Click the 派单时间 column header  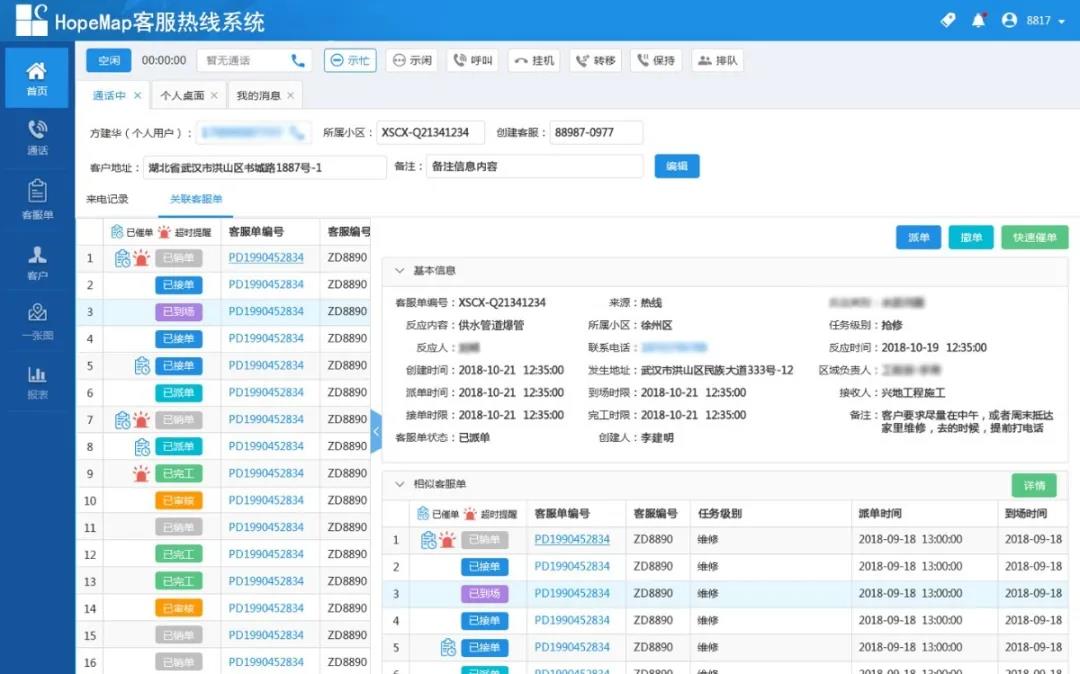click(x=880, y=514)
